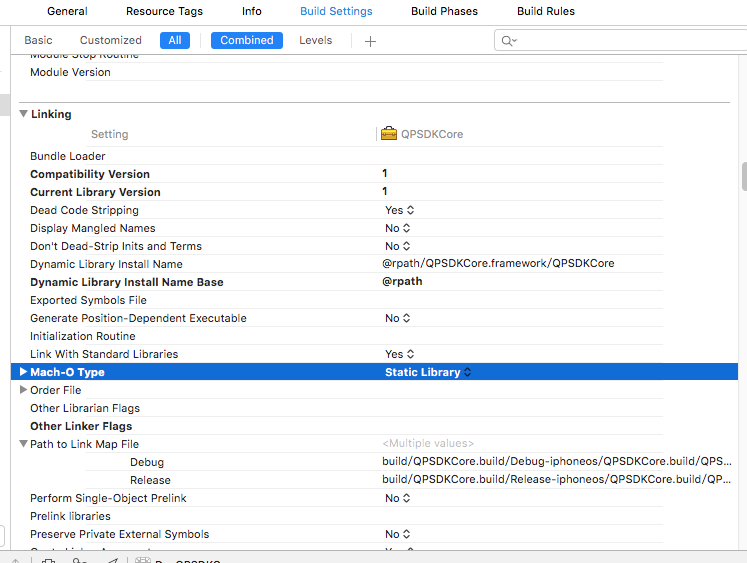Select Dynamic Library Install Name setting
This screenshot has height=563, width=747.
(x=106, y=264)
